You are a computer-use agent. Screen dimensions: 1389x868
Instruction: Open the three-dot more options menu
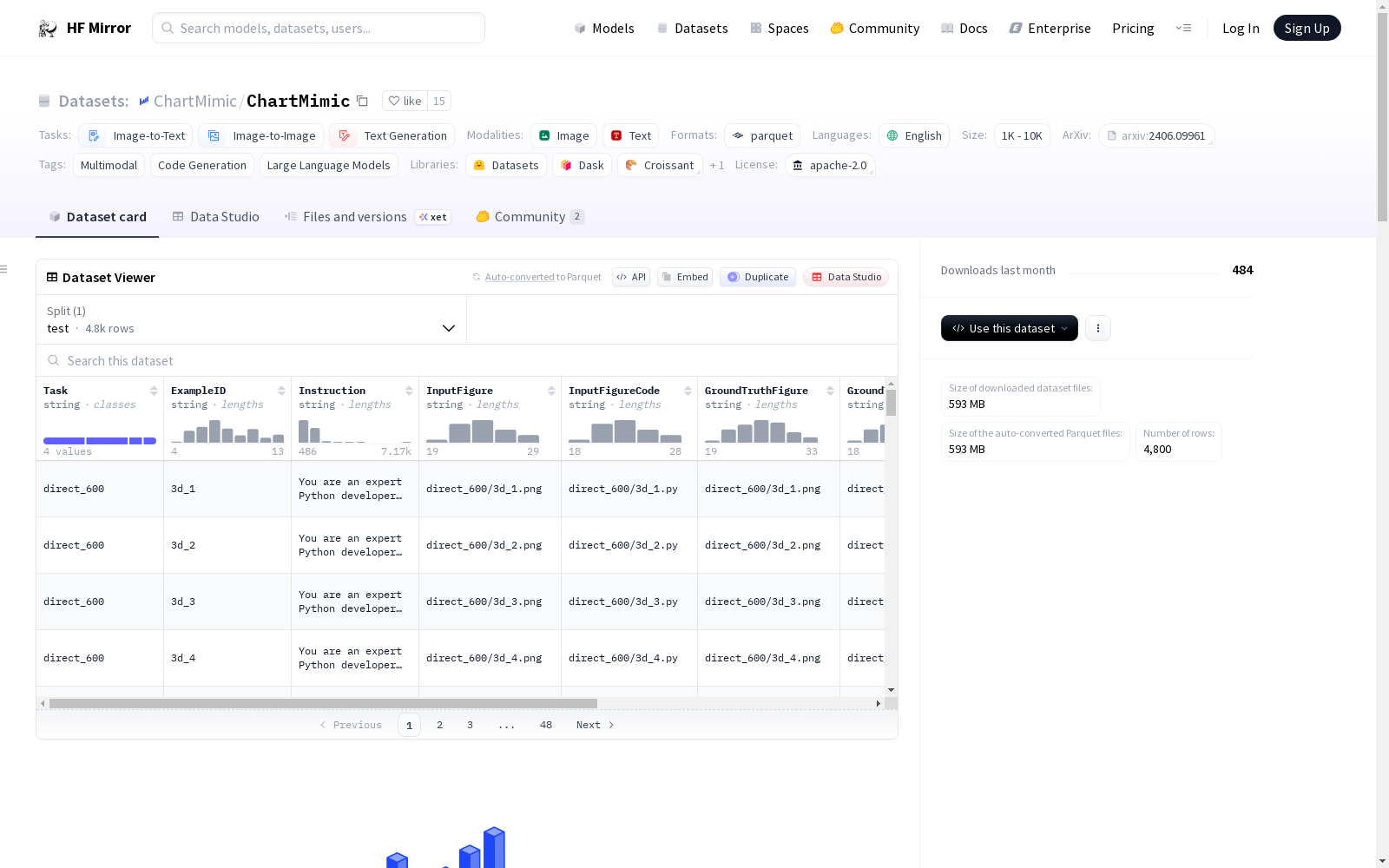(1098, 328)
